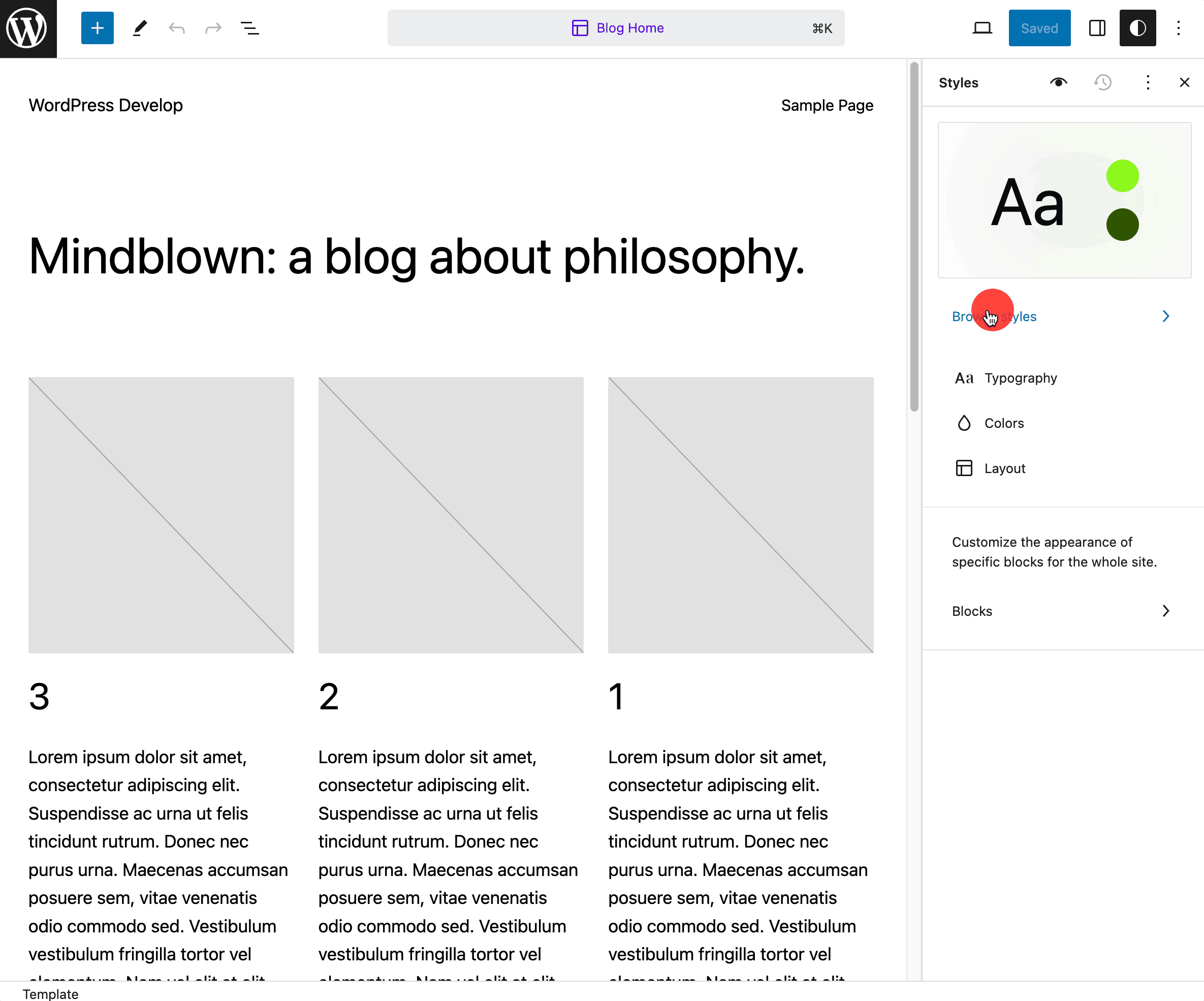The height and width of the screenshot is (1001, 1204).
Task: Toggle the Styles half-circle button
Action: (x=1137, y=28)
